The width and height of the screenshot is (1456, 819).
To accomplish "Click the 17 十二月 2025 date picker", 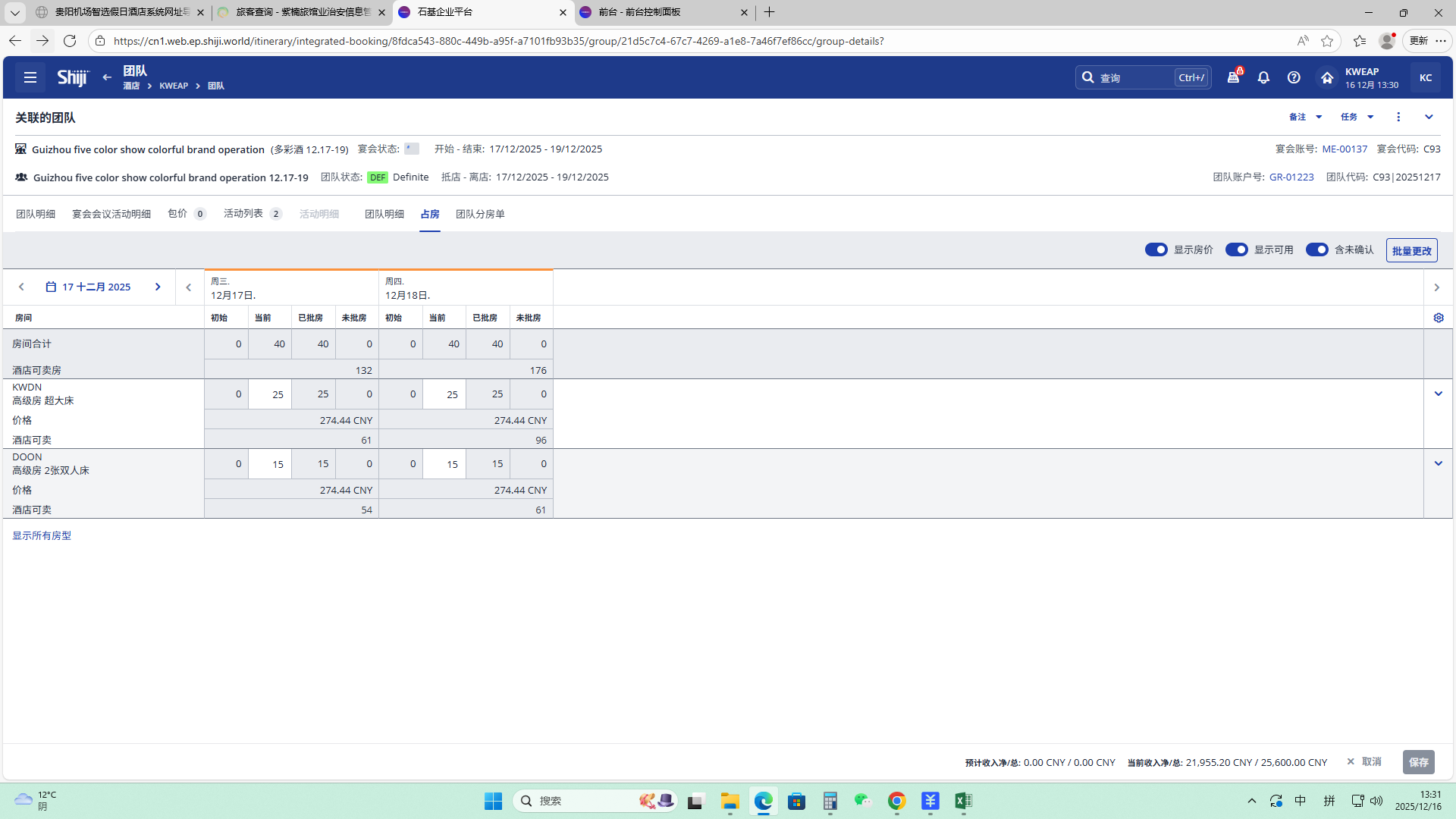I will tap(89, 287).
